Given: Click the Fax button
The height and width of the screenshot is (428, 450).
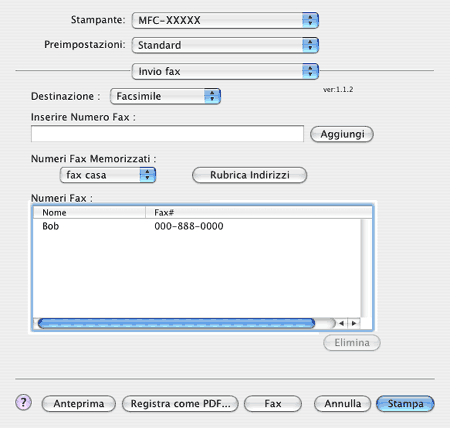Looking at the screenshot, I should coord(273,404).
